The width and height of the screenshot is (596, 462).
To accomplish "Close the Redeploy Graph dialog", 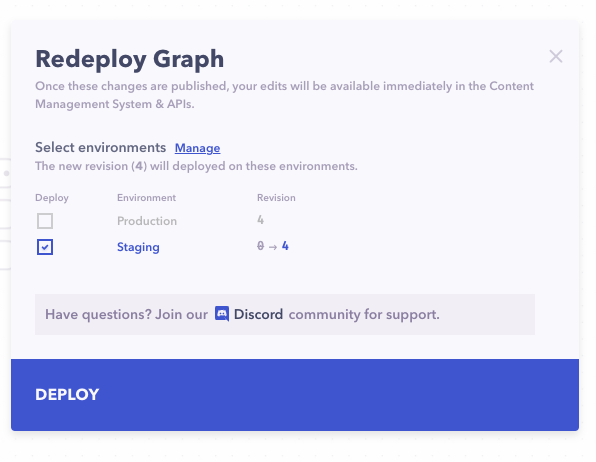I will pos(556,57).
